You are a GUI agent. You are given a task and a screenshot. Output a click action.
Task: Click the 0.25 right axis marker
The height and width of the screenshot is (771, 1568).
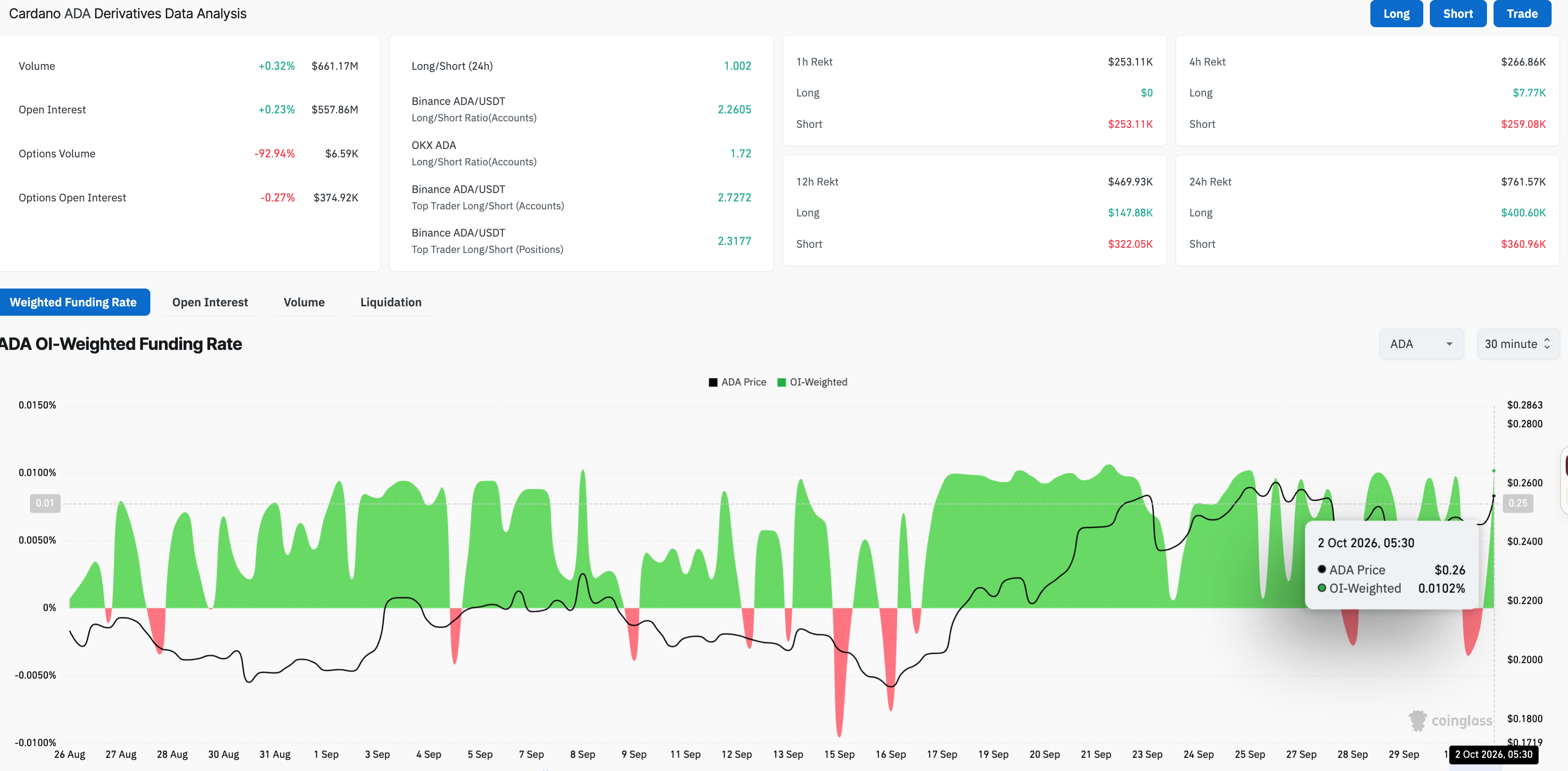pyautogui.click(x=1517, y=503)
